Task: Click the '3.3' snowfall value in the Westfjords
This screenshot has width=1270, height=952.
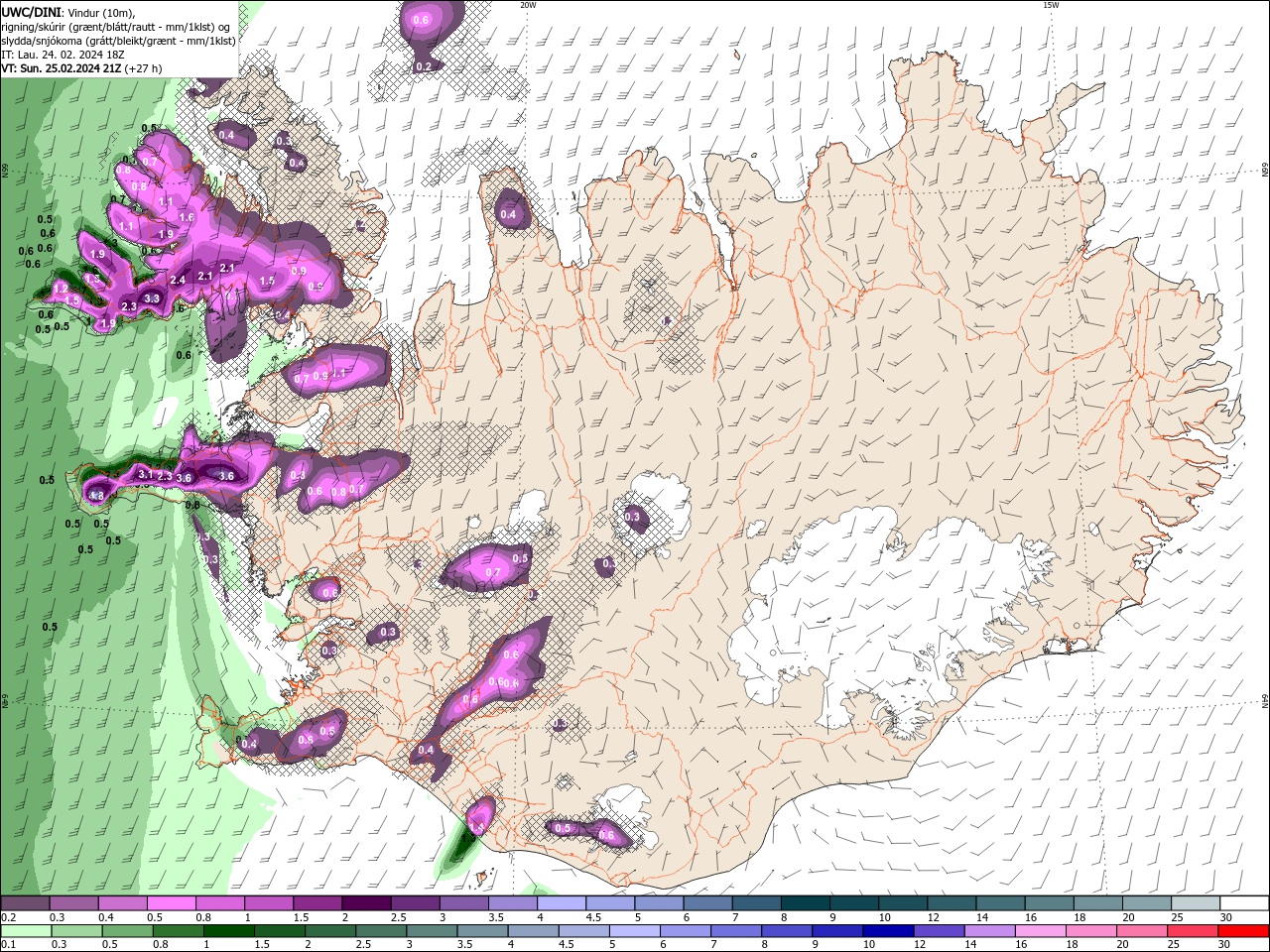Action: pyautogui.click(x=152, y=297)
